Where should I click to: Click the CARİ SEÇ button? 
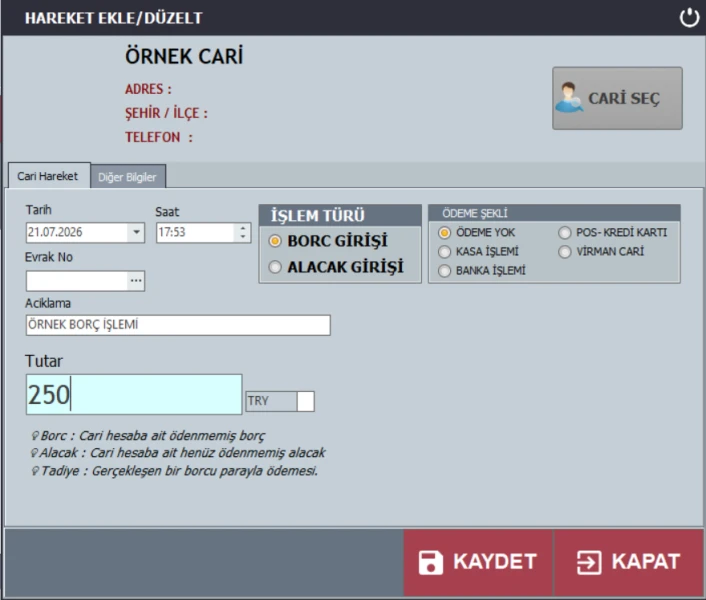point(617,98)
